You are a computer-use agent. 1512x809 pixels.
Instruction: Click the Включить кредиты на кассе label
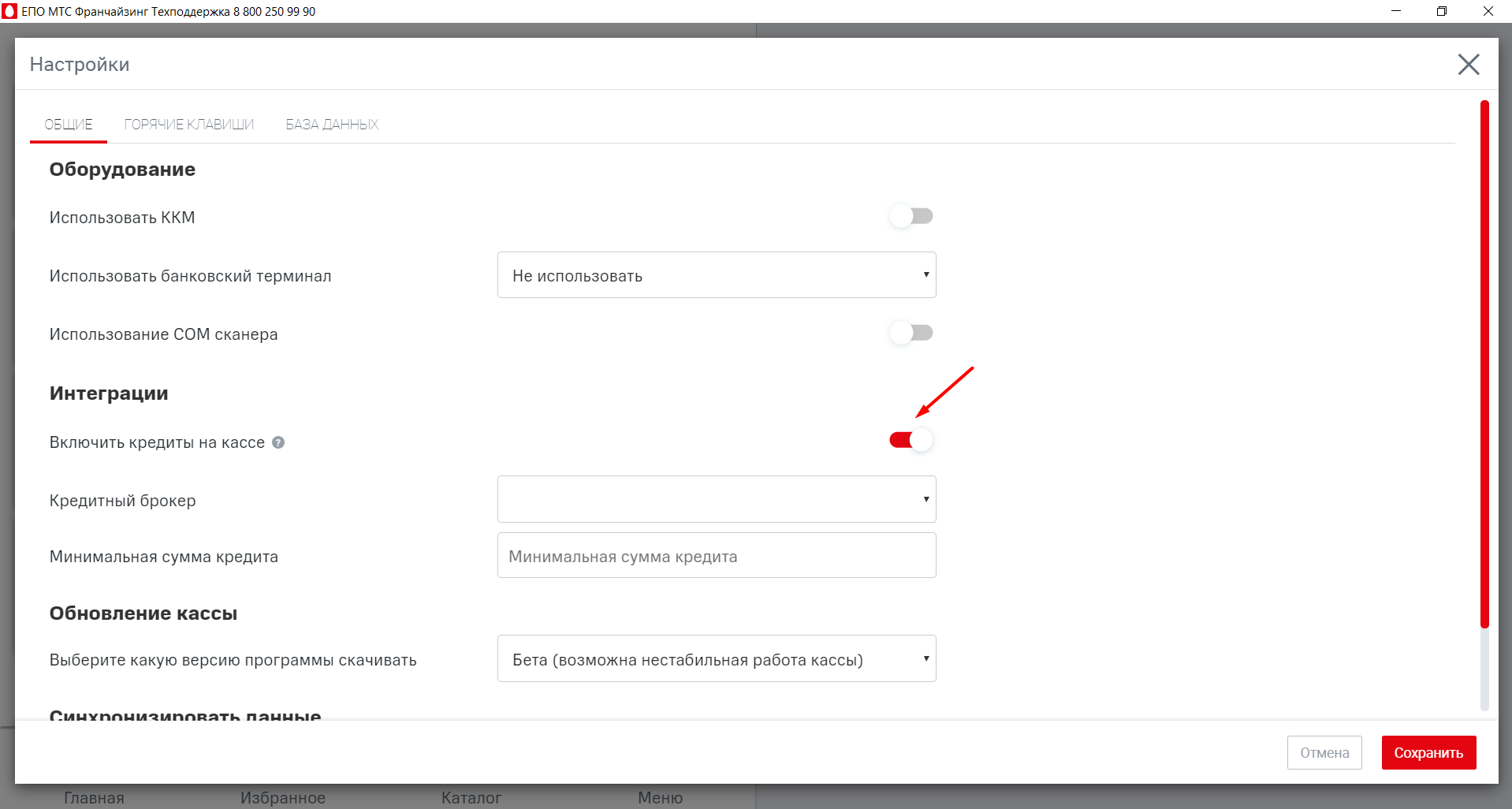(157, 442)
